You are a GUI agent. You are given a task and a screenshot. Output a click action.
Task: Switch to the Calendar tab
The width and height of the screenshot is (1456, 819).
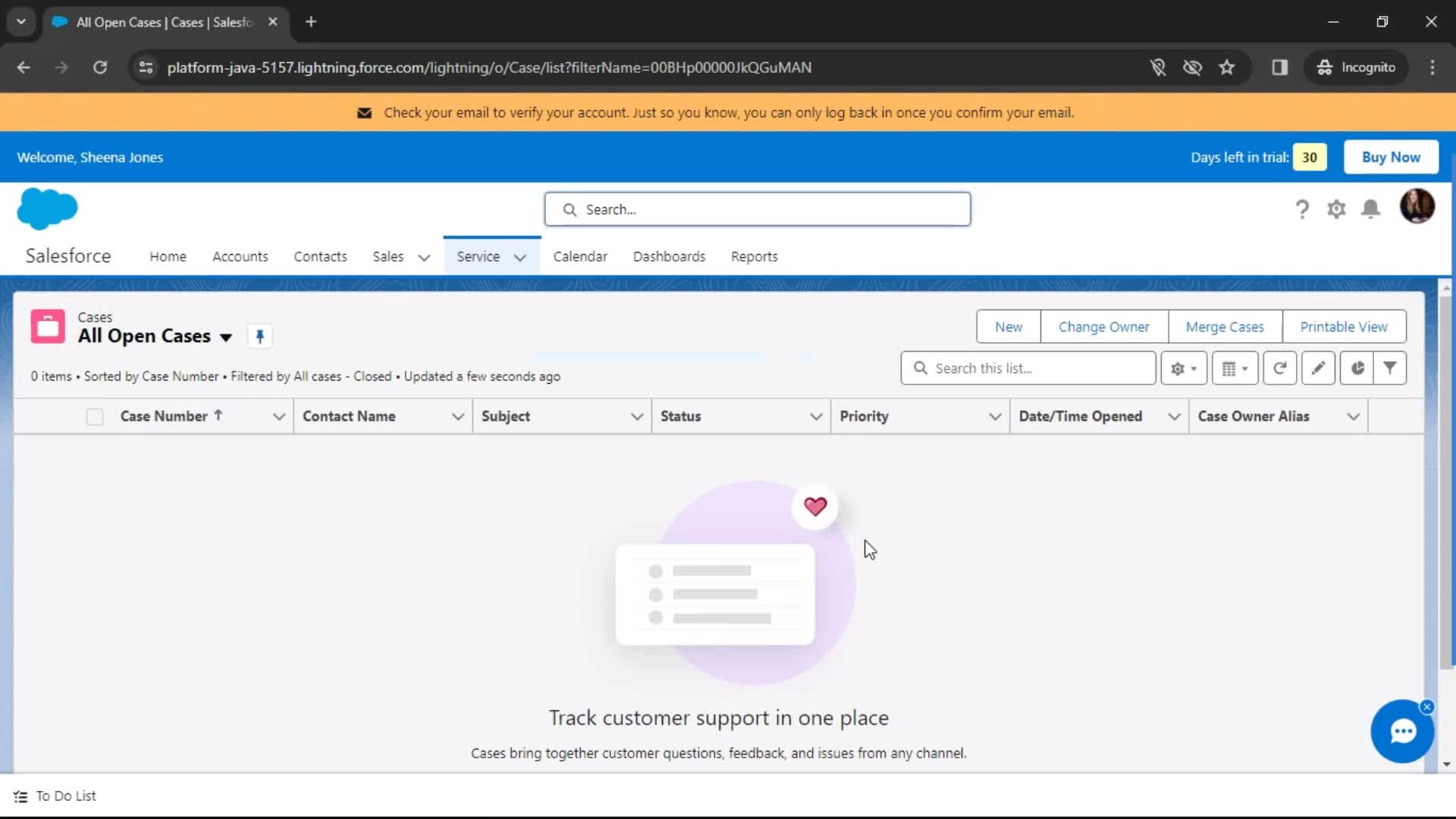[580, 256]
